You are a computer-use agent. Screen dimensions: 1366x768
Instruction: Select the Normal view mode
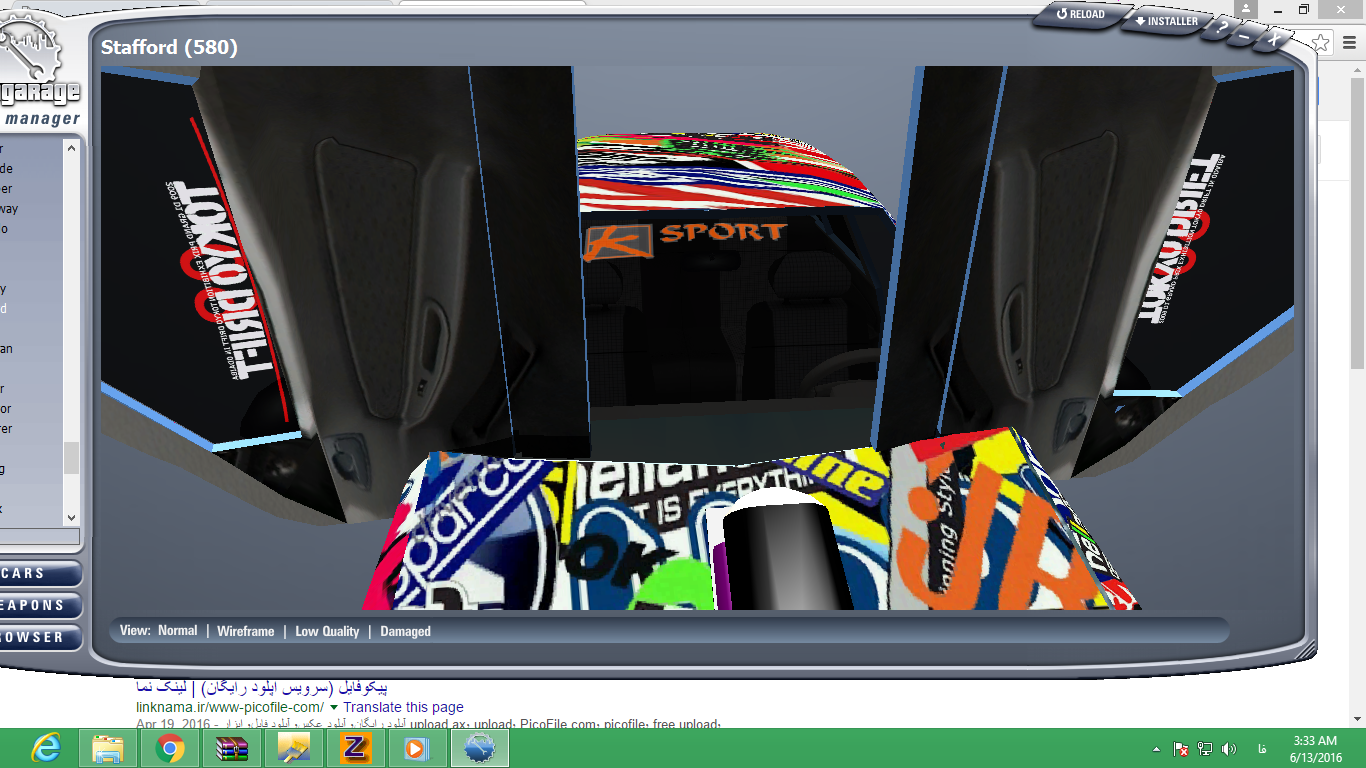coord(178,631)
